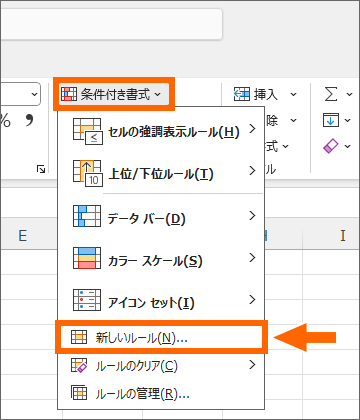Click the AutoSum sigma icon
The height and width of the screenshot is (420, 360).
tap(331, 94)
